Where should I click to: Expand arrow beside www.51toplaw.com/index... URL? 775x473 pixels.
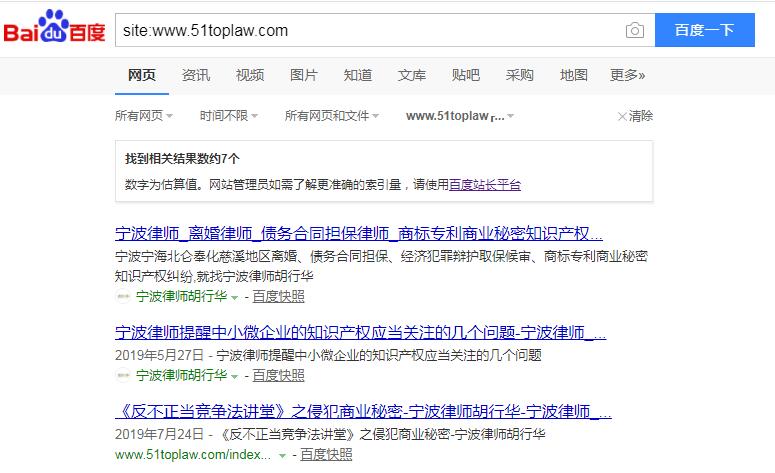point(282,456)
